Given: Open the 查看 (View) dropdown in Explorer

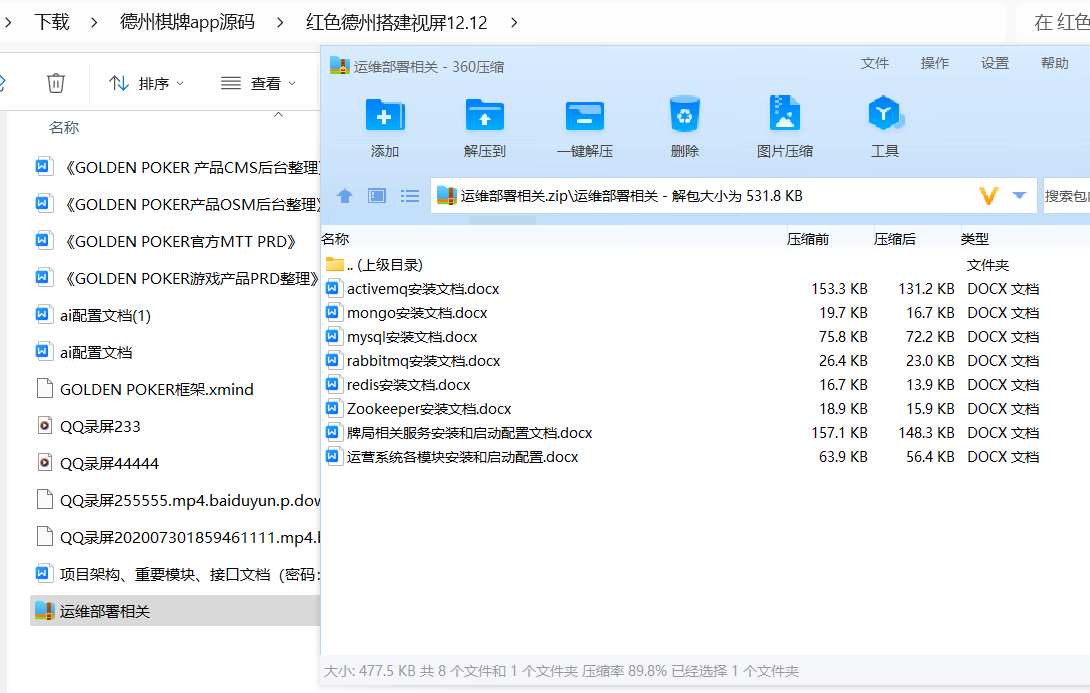Looking at the screenshot, I should pyautogui.click(x=258, y=83).
